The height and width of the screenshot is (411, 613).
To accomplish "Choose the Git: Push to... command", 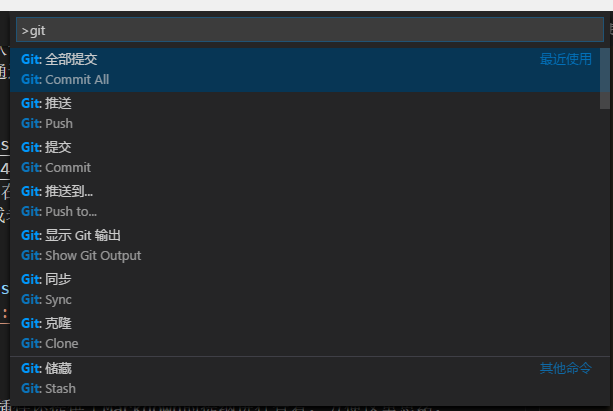I will coord(59,211).
